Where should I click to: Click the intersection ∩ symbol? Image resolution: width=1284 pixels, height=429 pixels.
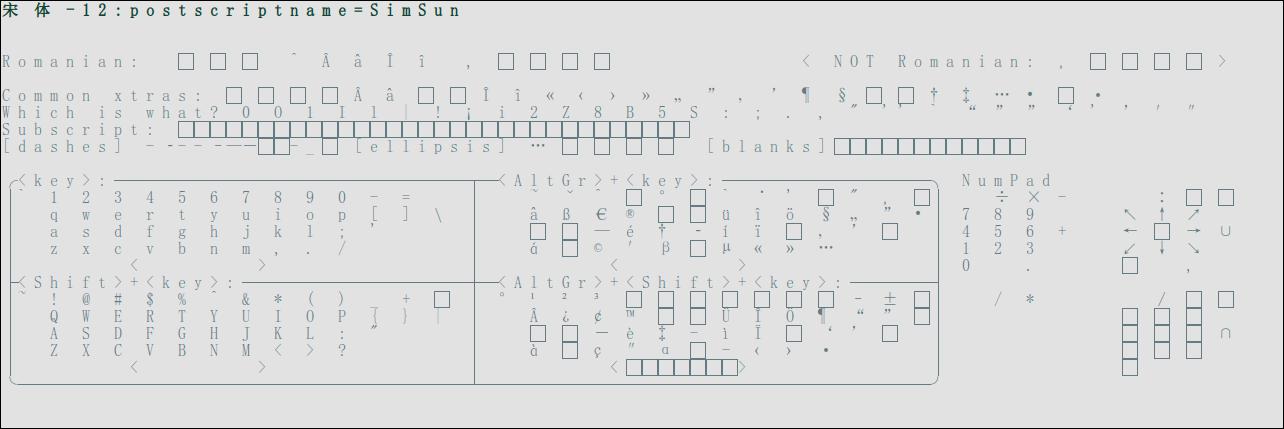tap(1226, 333)
